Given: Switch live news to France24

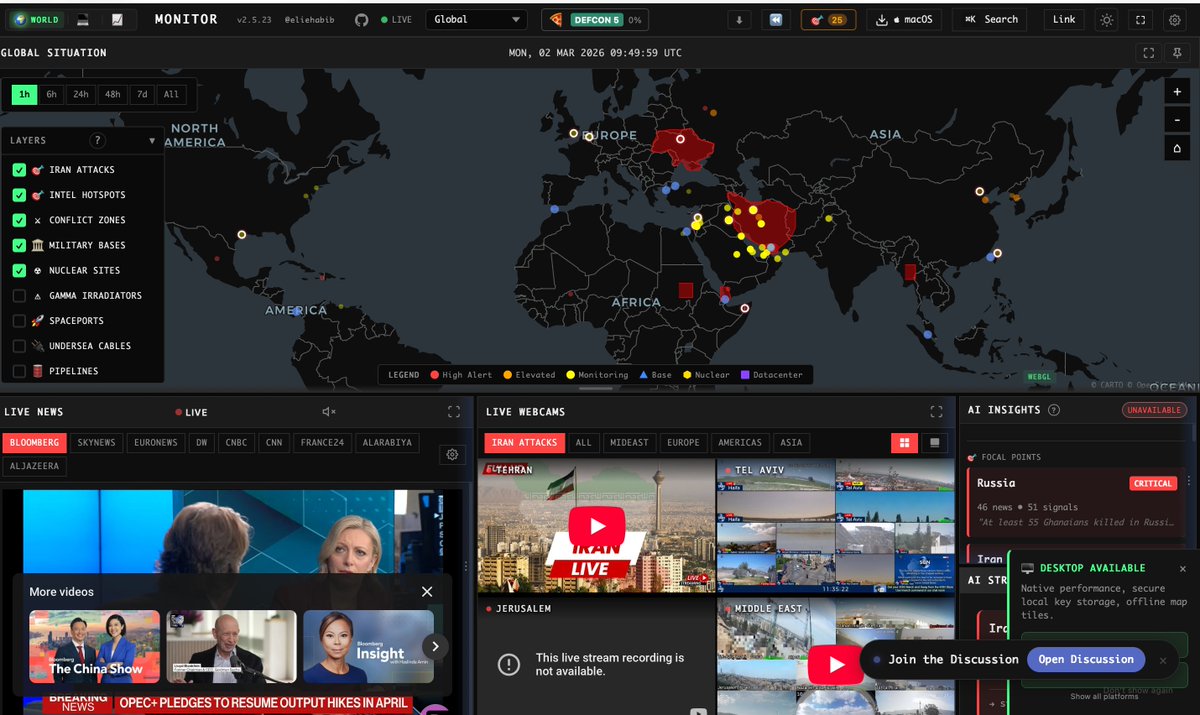Looking at the screenshot, I should pos(321,442).
